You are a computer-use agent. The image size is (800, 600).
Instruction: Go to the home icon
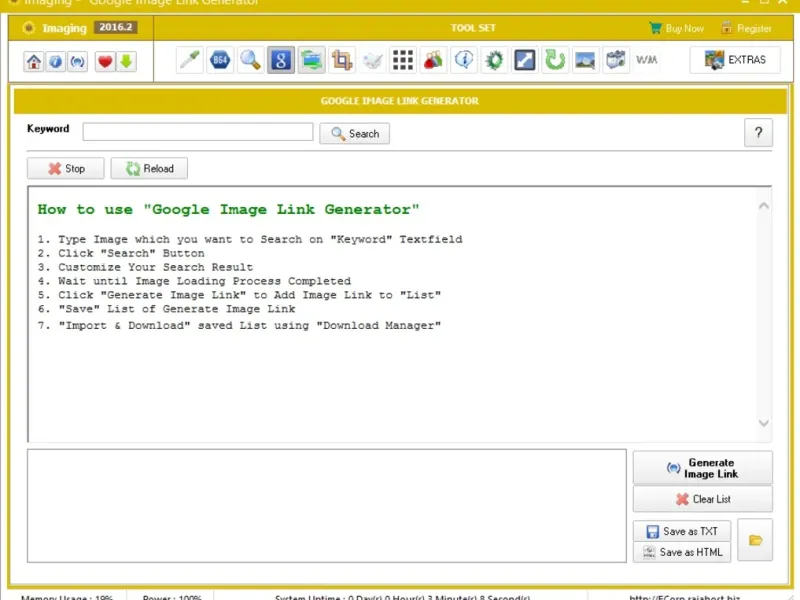coord(35,62)
